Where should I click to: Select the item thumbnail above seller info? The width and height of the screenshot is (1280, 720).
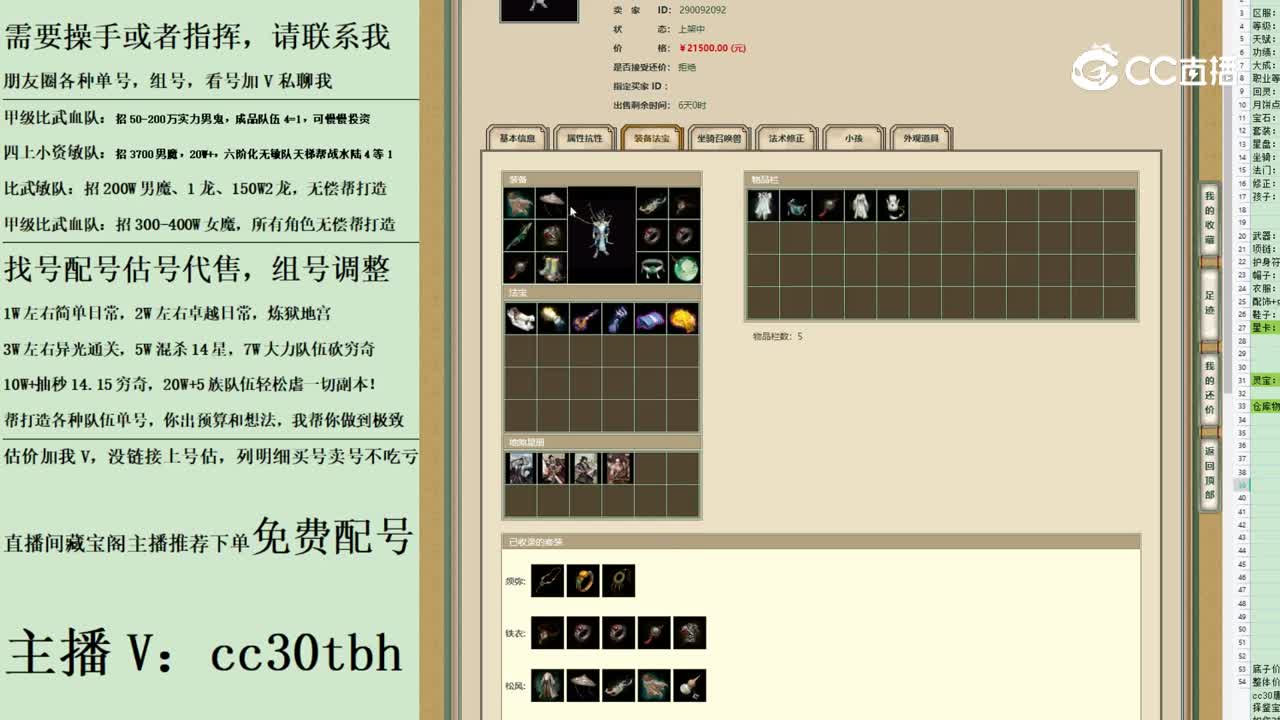(539, 10)
